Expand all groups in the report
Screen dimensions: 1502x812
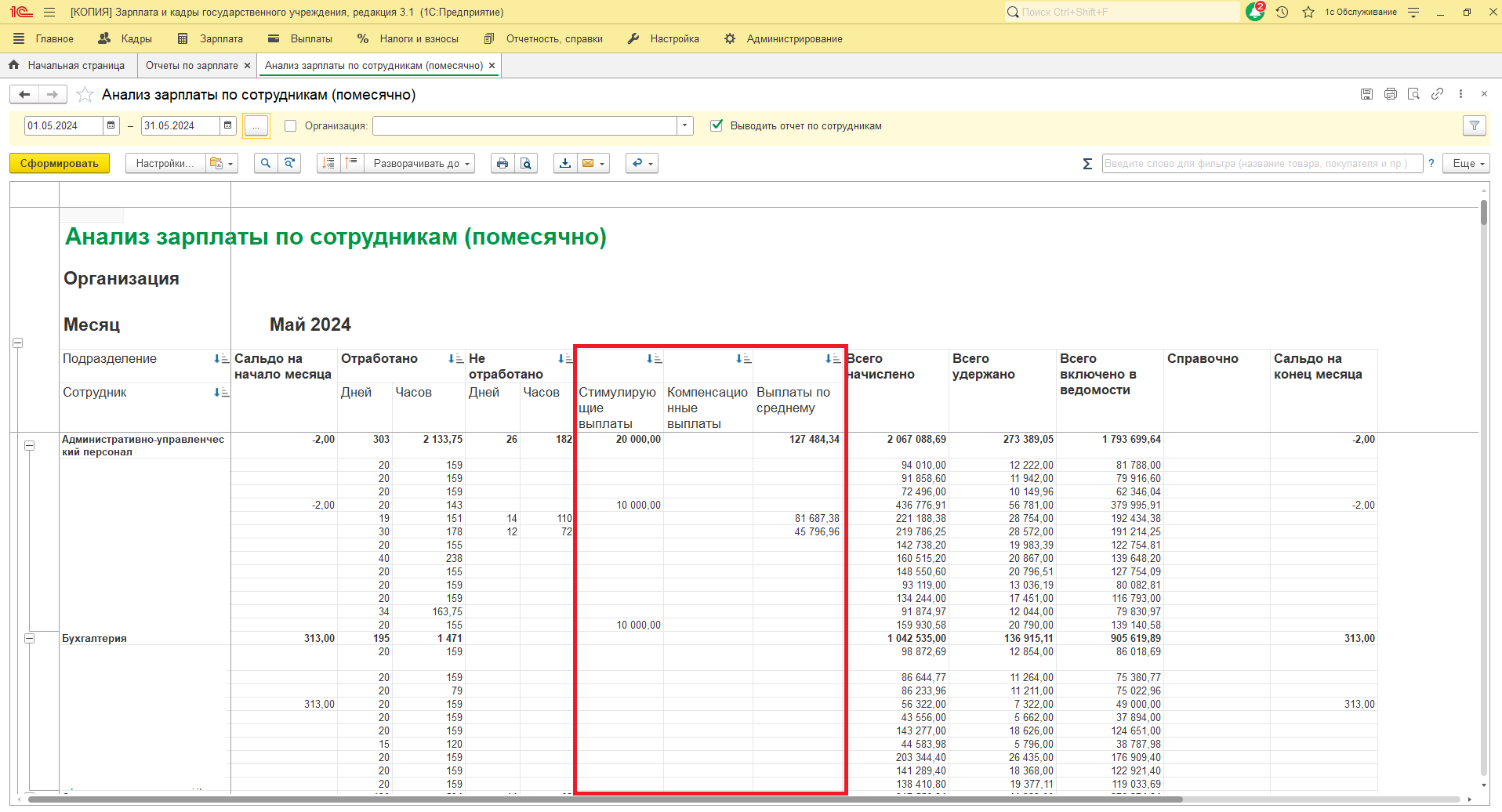point(351,163)
